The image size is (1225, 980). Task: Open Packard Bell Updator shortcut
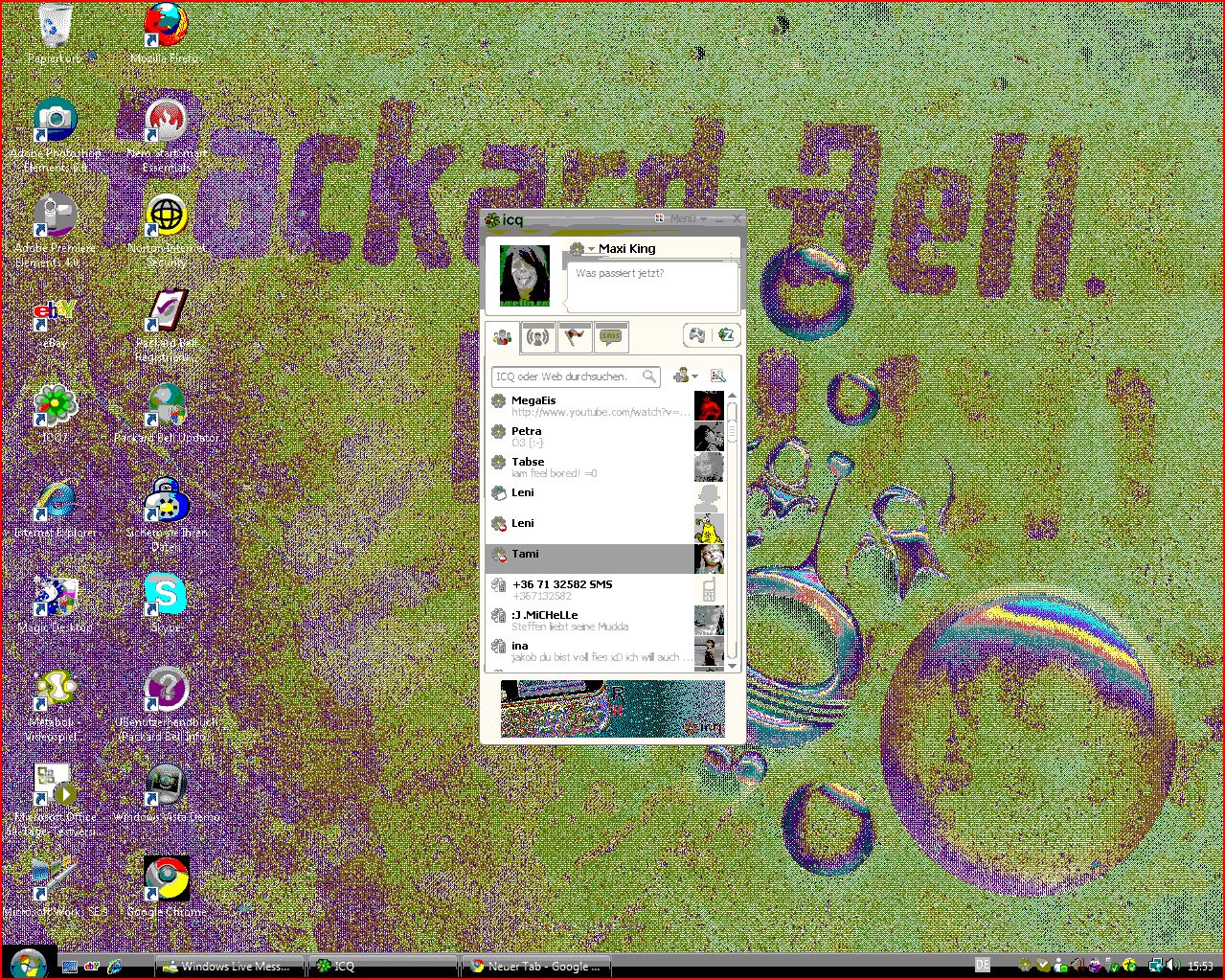pos(167,412)
